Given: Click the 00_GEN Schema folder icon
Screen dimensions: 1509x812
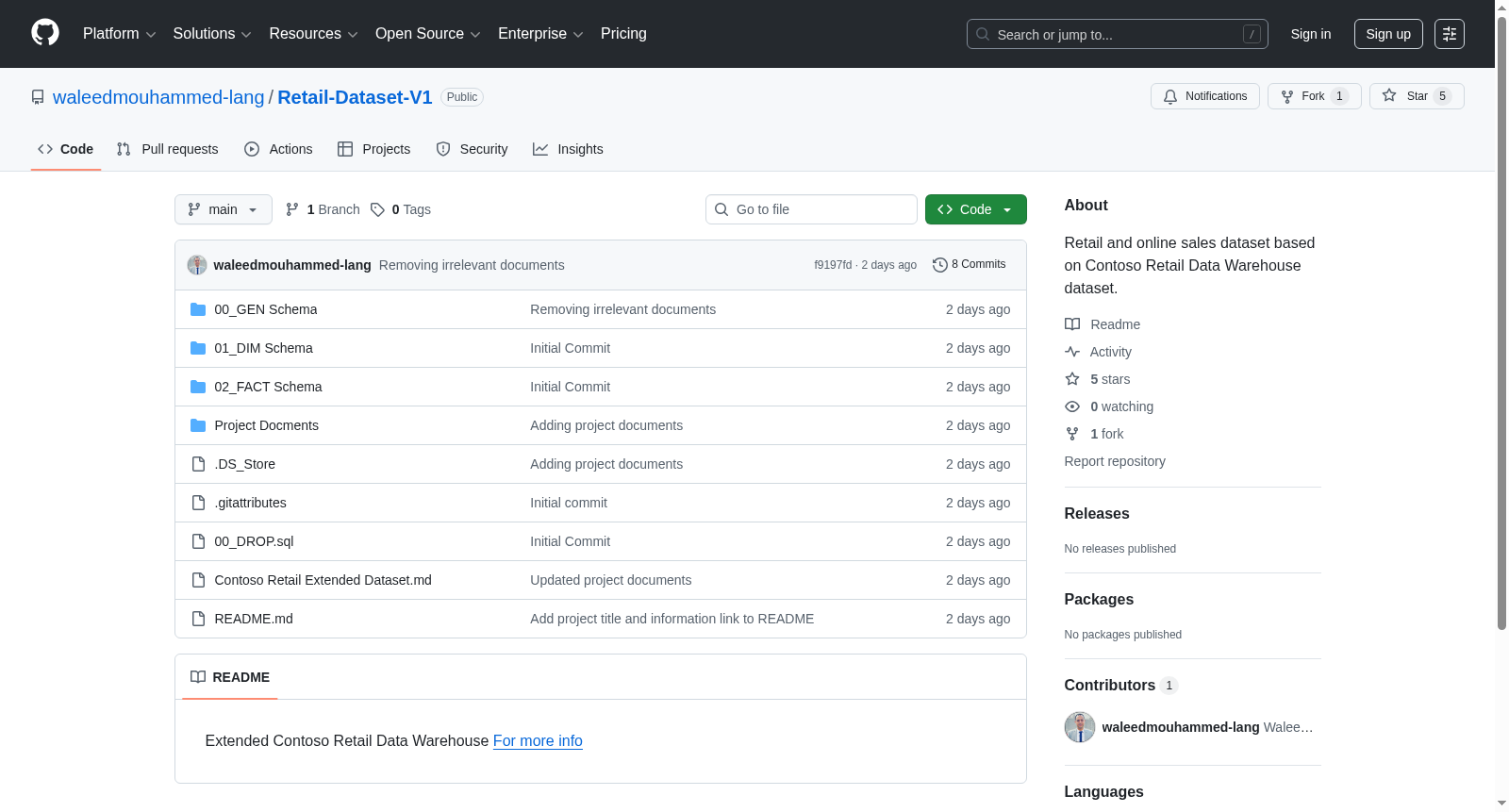Looking at the screenshot, I should pos(198,309).
